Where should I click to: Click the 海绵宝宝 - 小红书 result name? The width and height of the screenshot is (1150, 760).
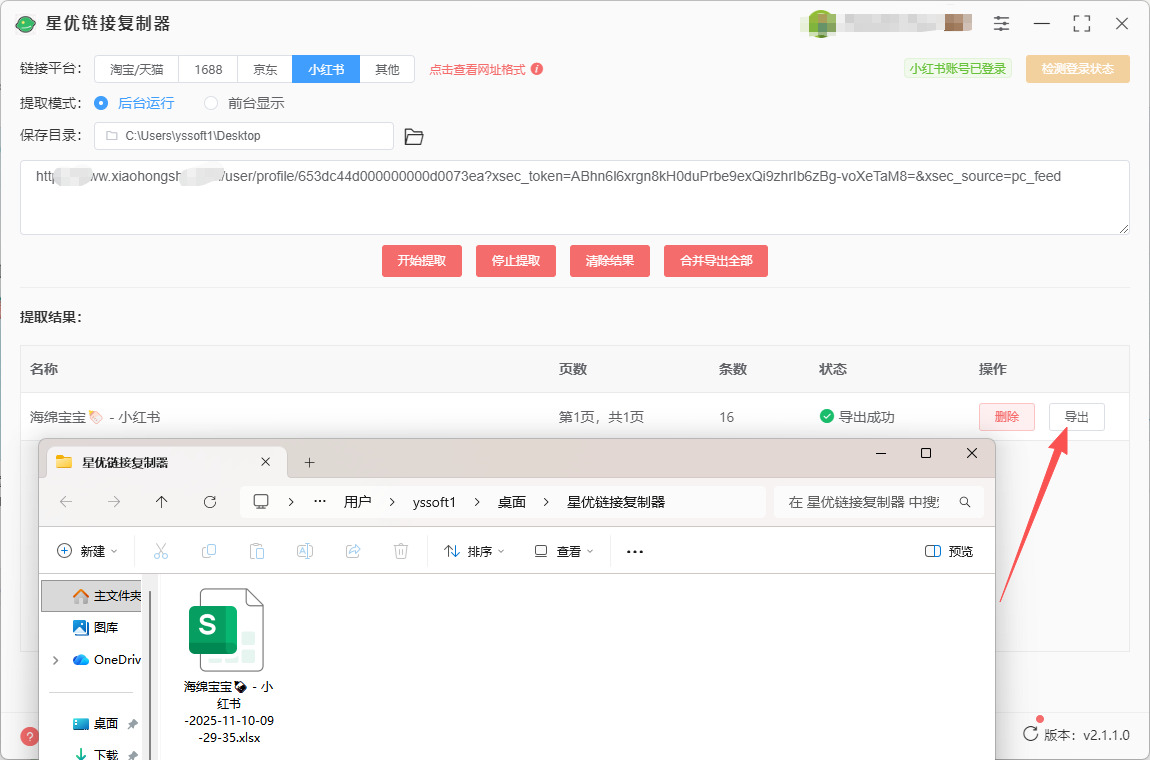click(95, 417)
